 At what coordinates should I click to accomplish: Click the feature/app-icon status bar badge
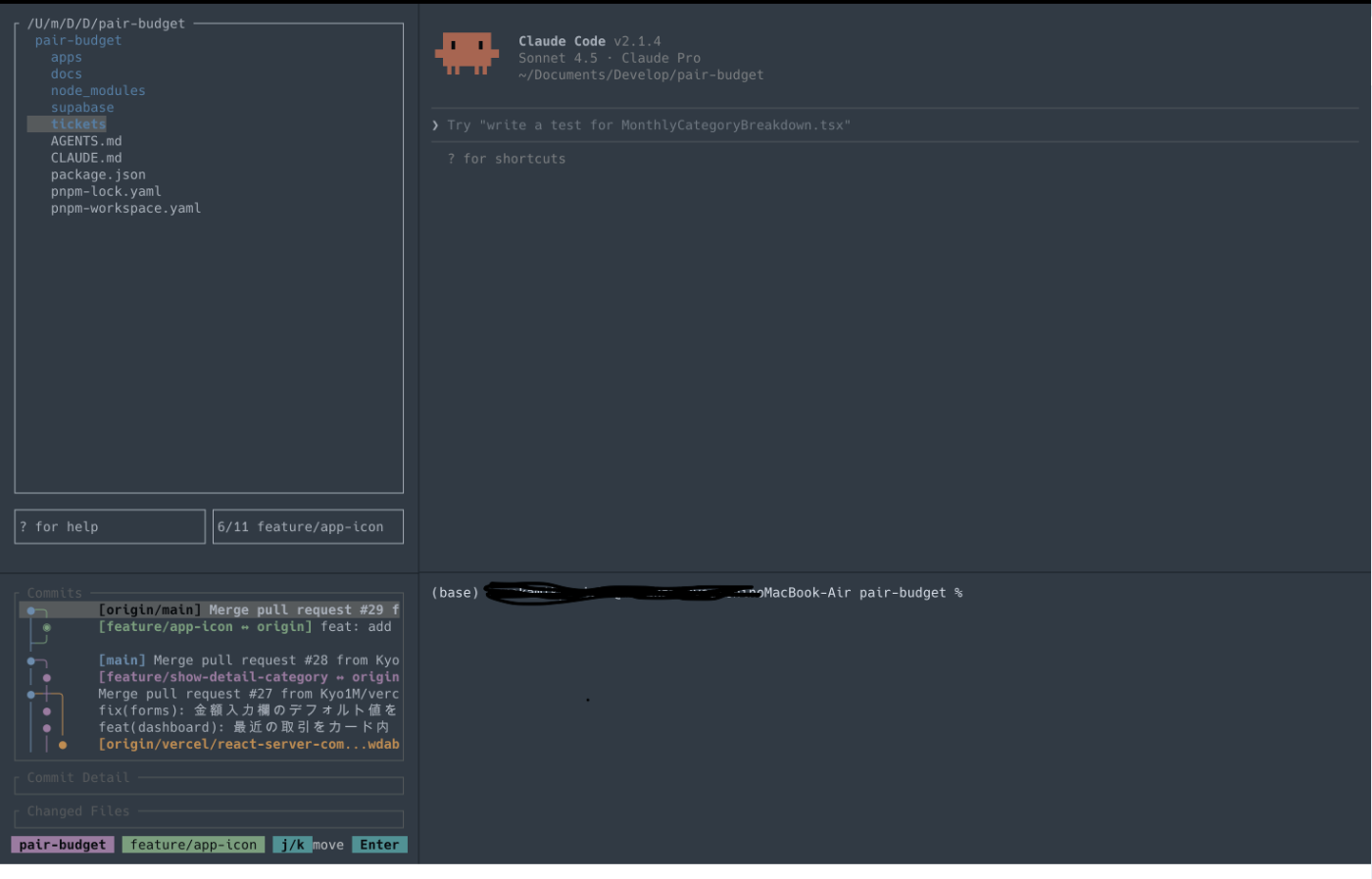coord(193,845)
